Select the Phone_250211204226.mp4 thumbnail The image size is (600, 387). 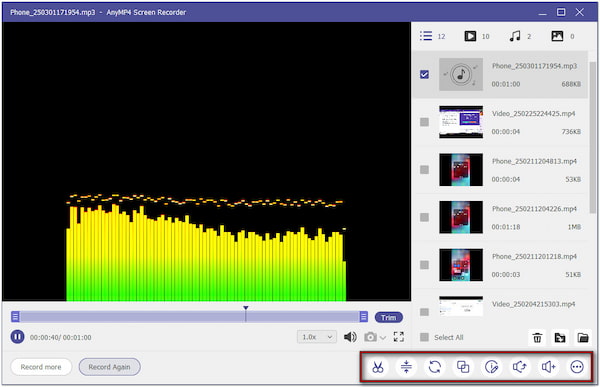point(461,217)
